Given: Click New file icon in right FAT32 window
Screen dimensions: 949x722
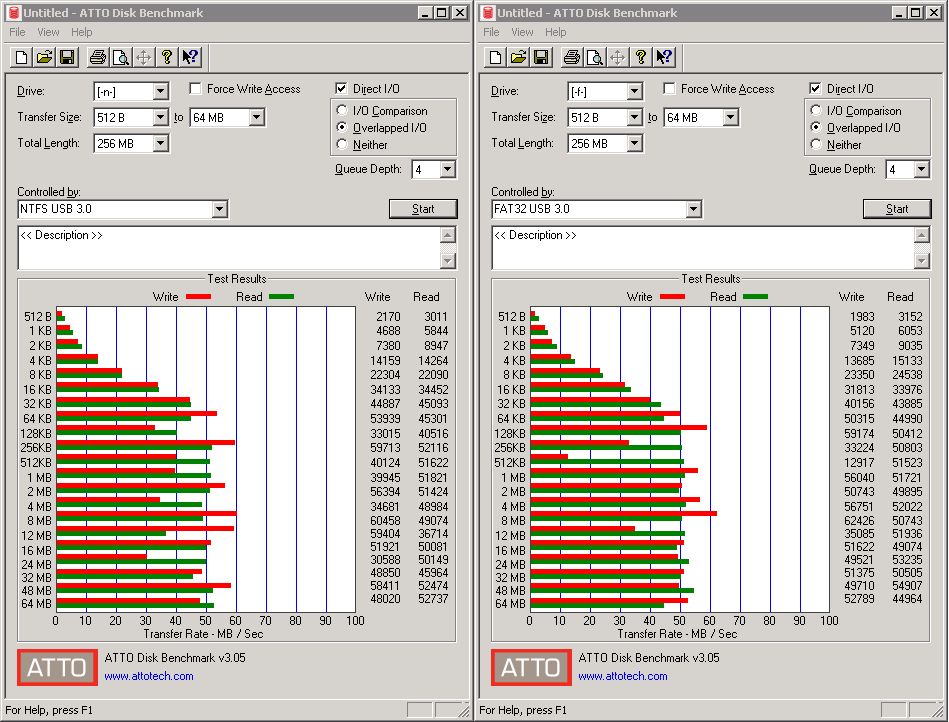Looking at the screenshot, I should point(496,57).
